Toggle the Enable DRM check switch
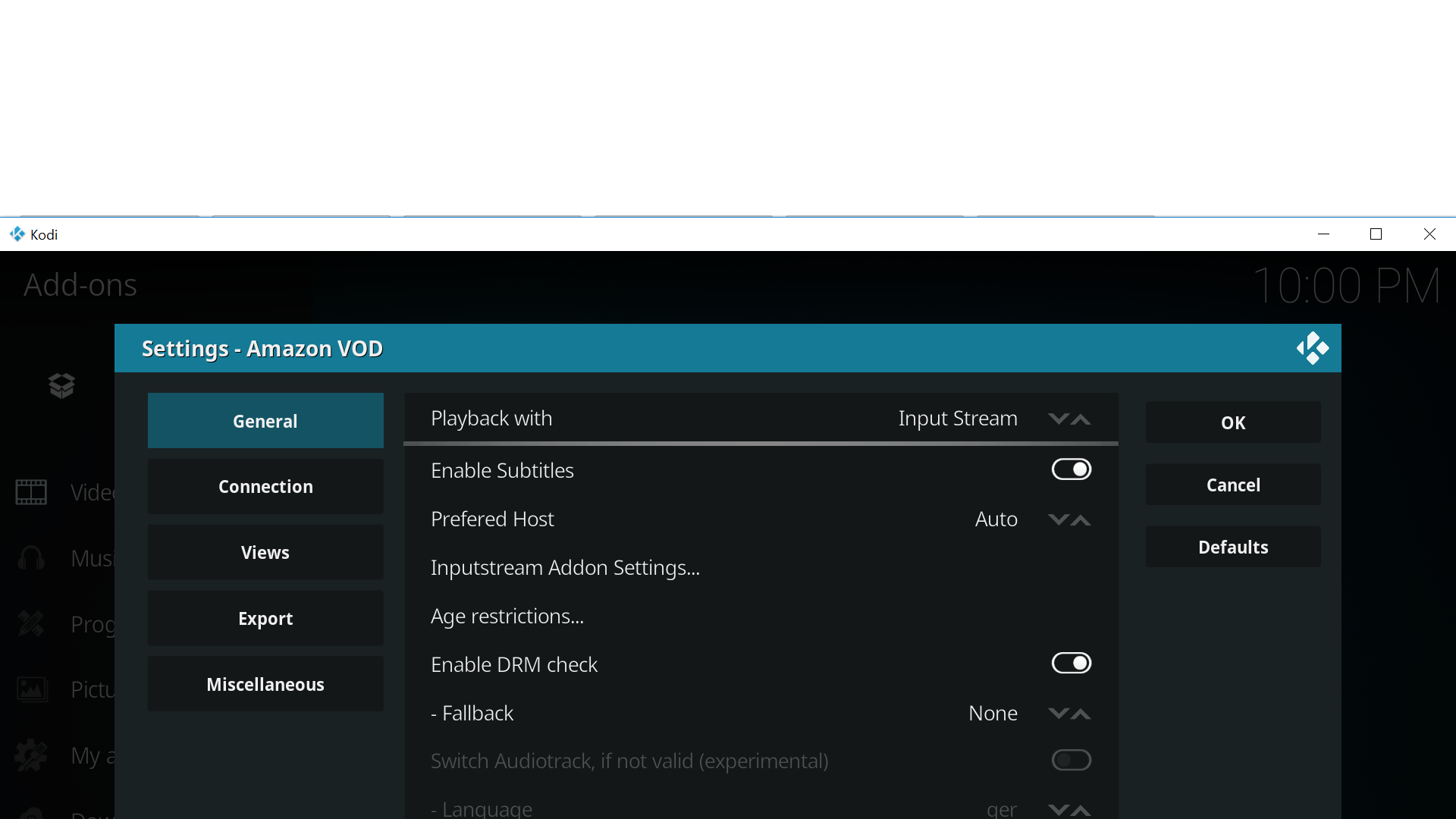 [x=1071, y=664]
